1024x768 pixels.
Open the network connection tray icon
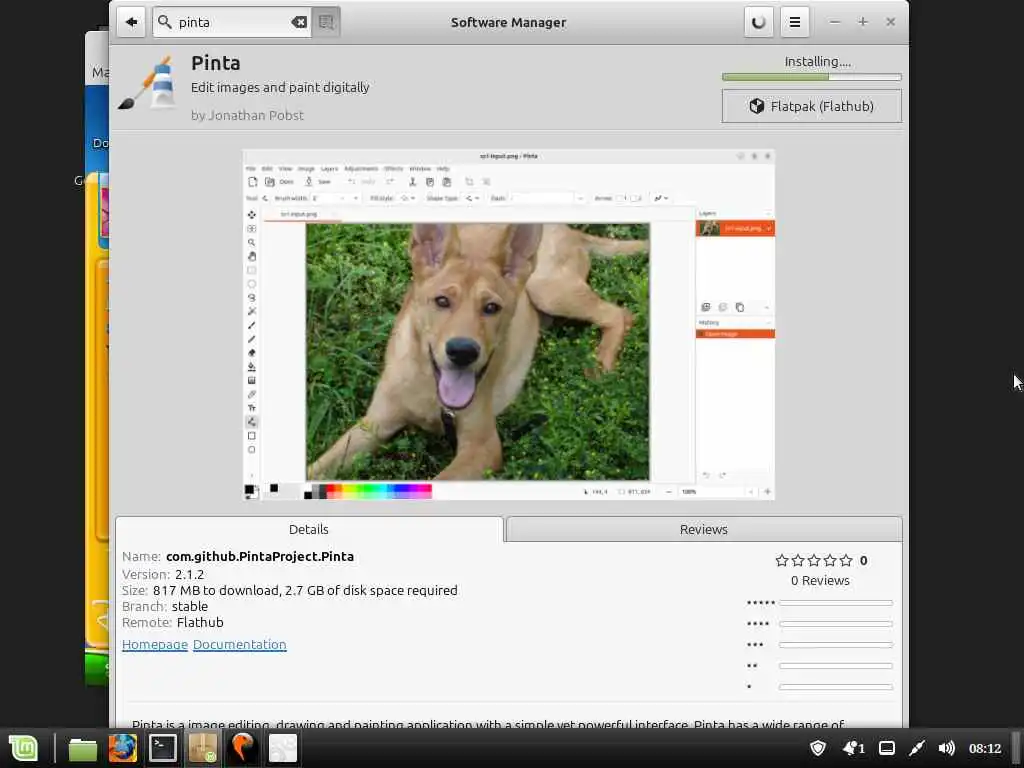[917, 748]
